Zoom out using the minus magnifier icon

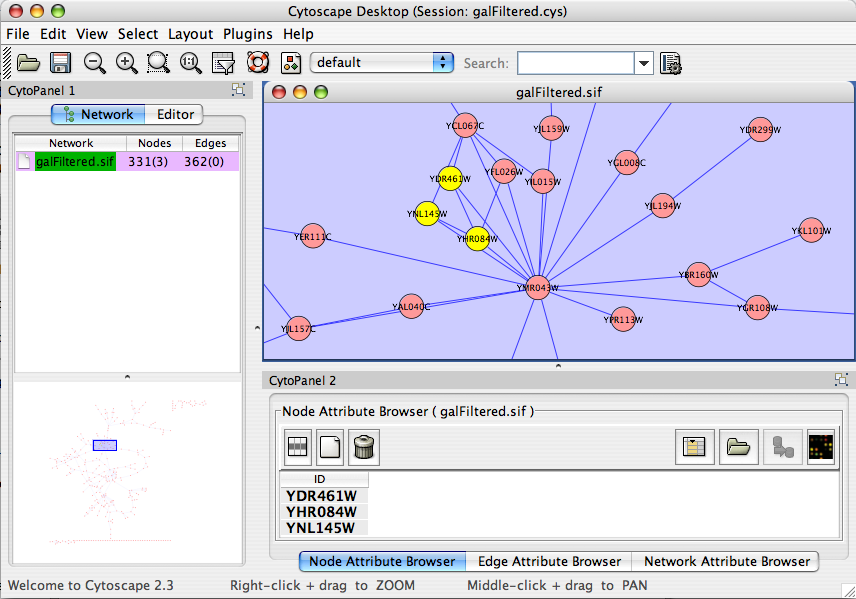point(95,63)
